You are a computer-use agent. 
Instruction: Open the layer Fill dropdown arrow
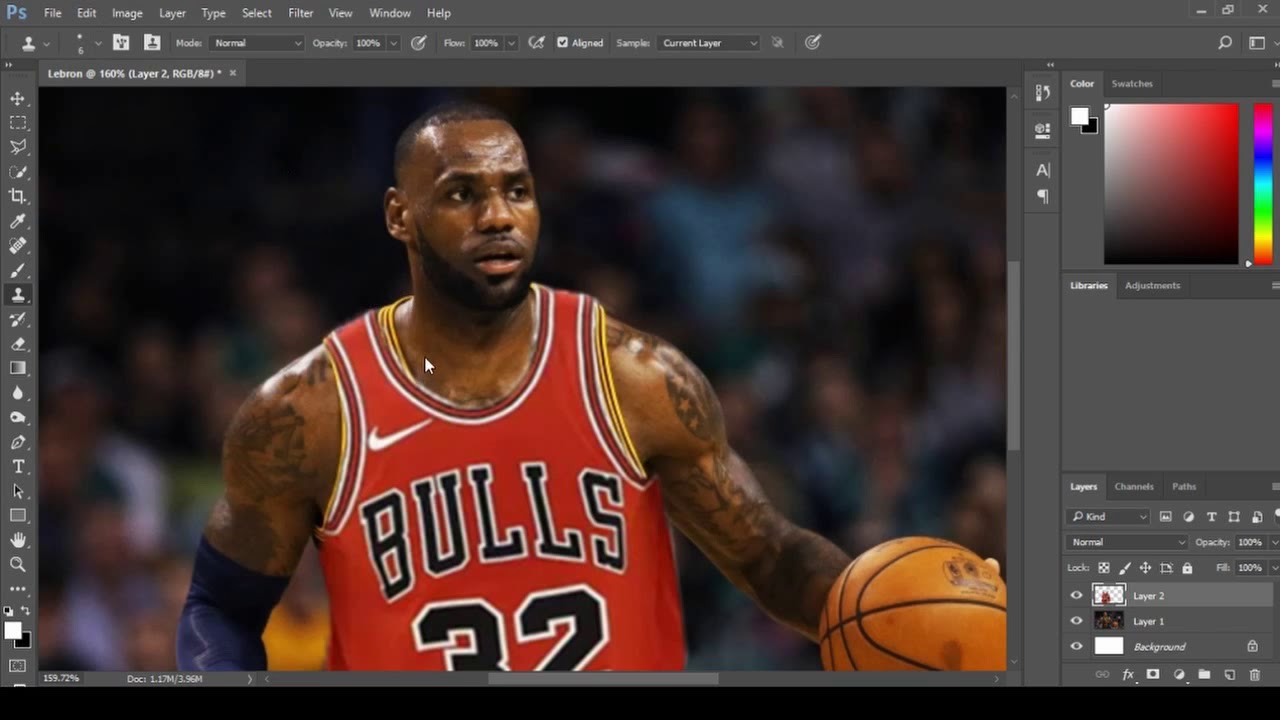click(1273, 568)
